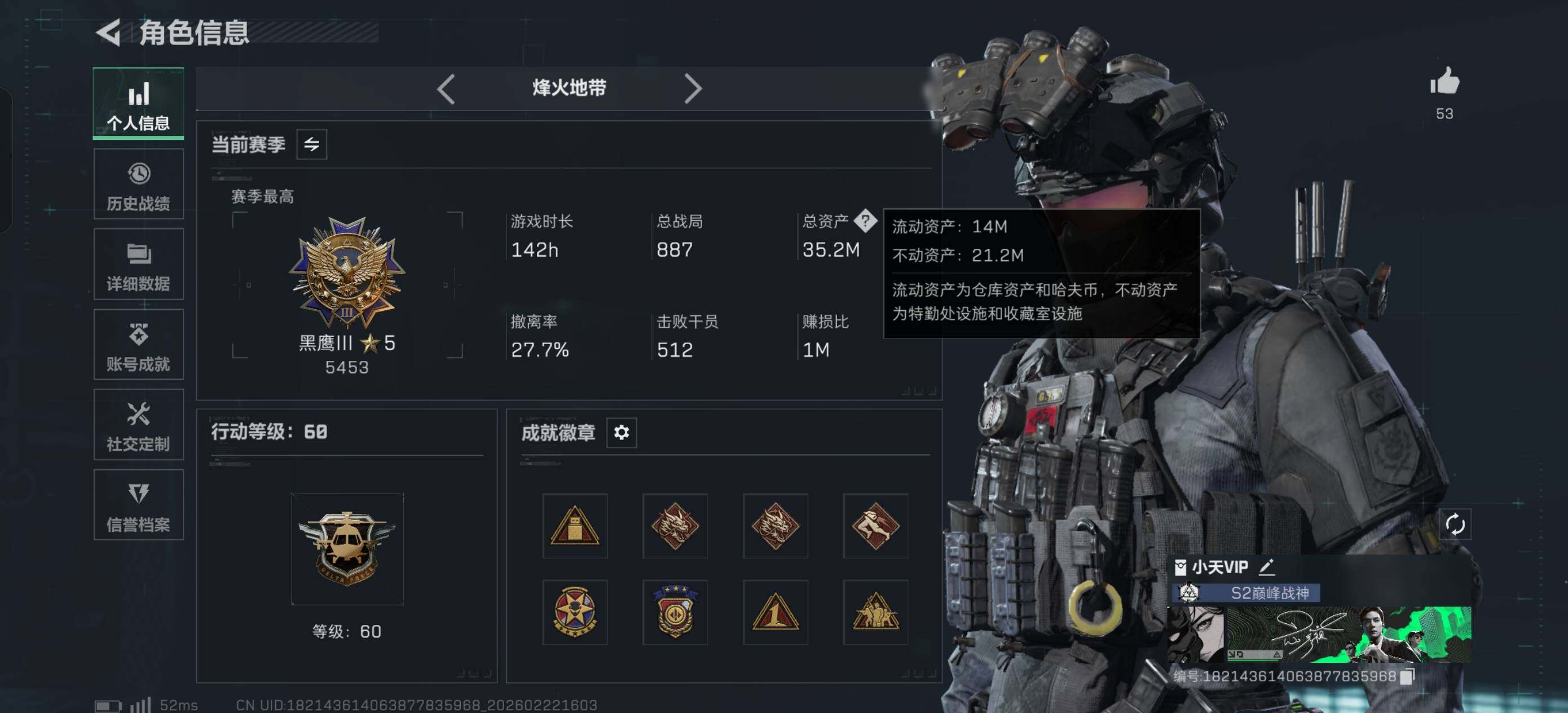The width and height of the screenshot is (1568, 713).
Task: Click the green player namecard banner
Action: pos(1320,634)
